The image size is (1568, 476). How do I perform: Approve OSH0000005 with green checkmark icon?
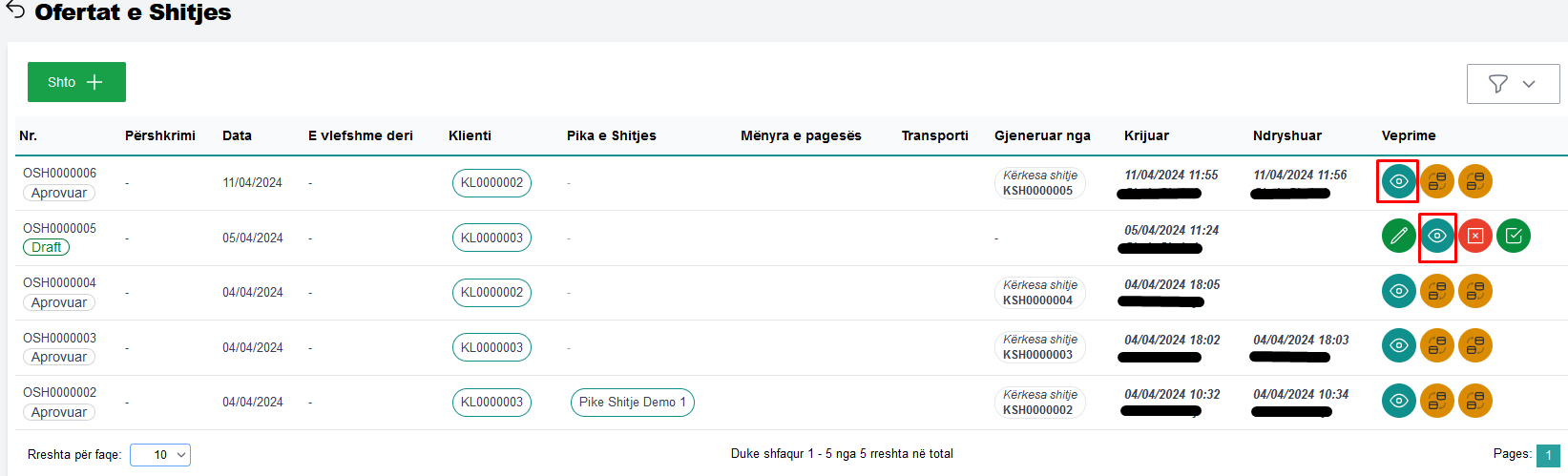click(1513, 236)
